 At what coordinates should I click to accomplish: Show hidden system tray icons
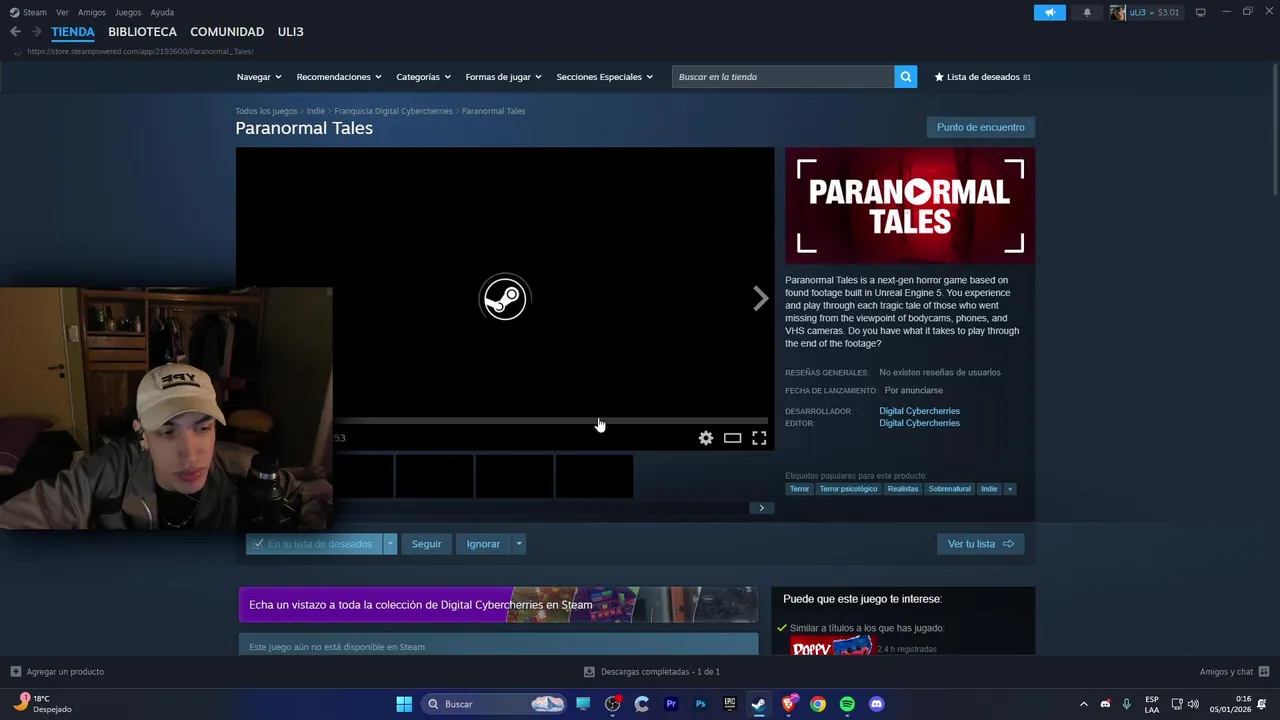coord(1083,704)
